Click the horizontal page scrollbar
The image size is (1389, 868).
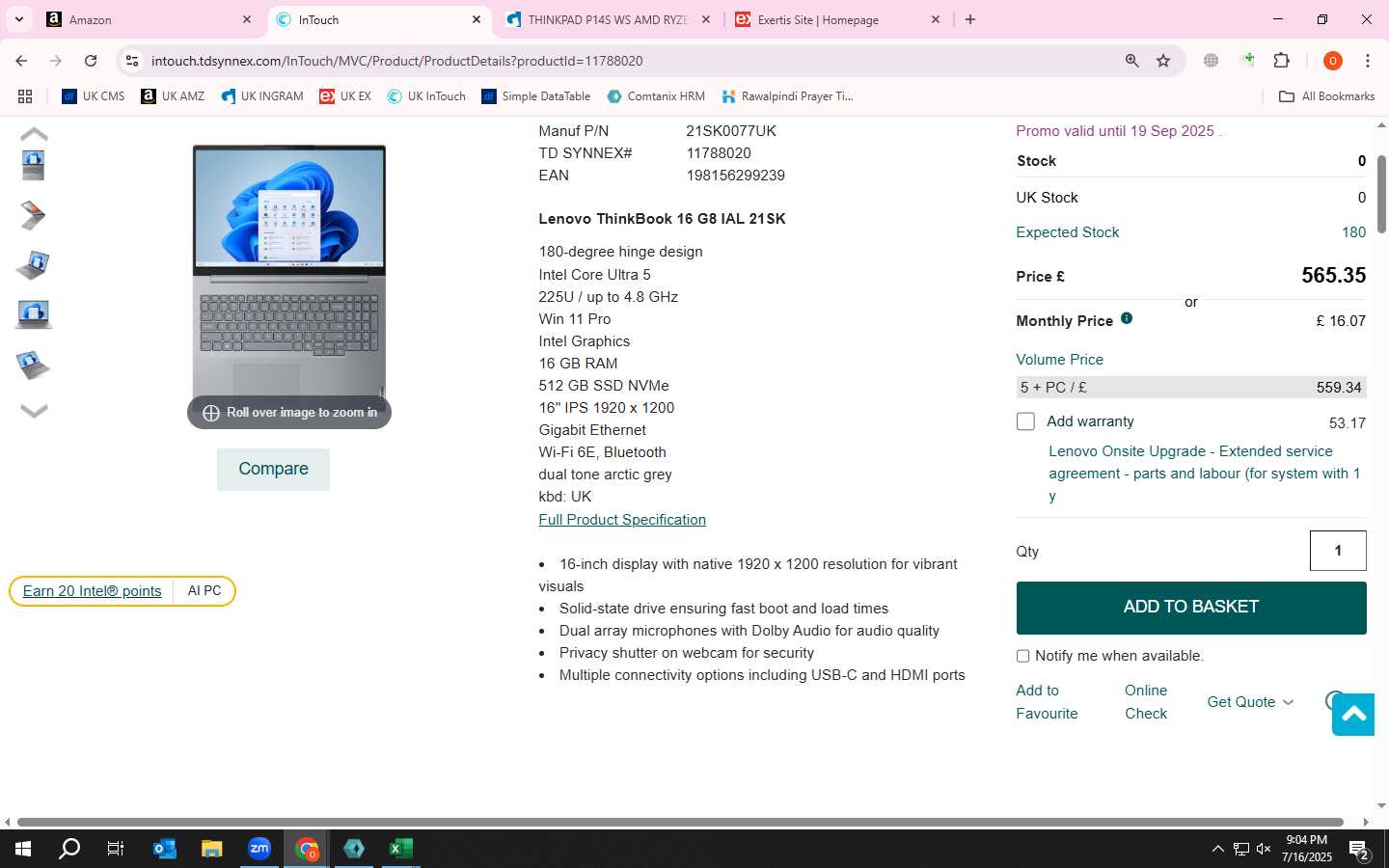(x=680, y=823)
